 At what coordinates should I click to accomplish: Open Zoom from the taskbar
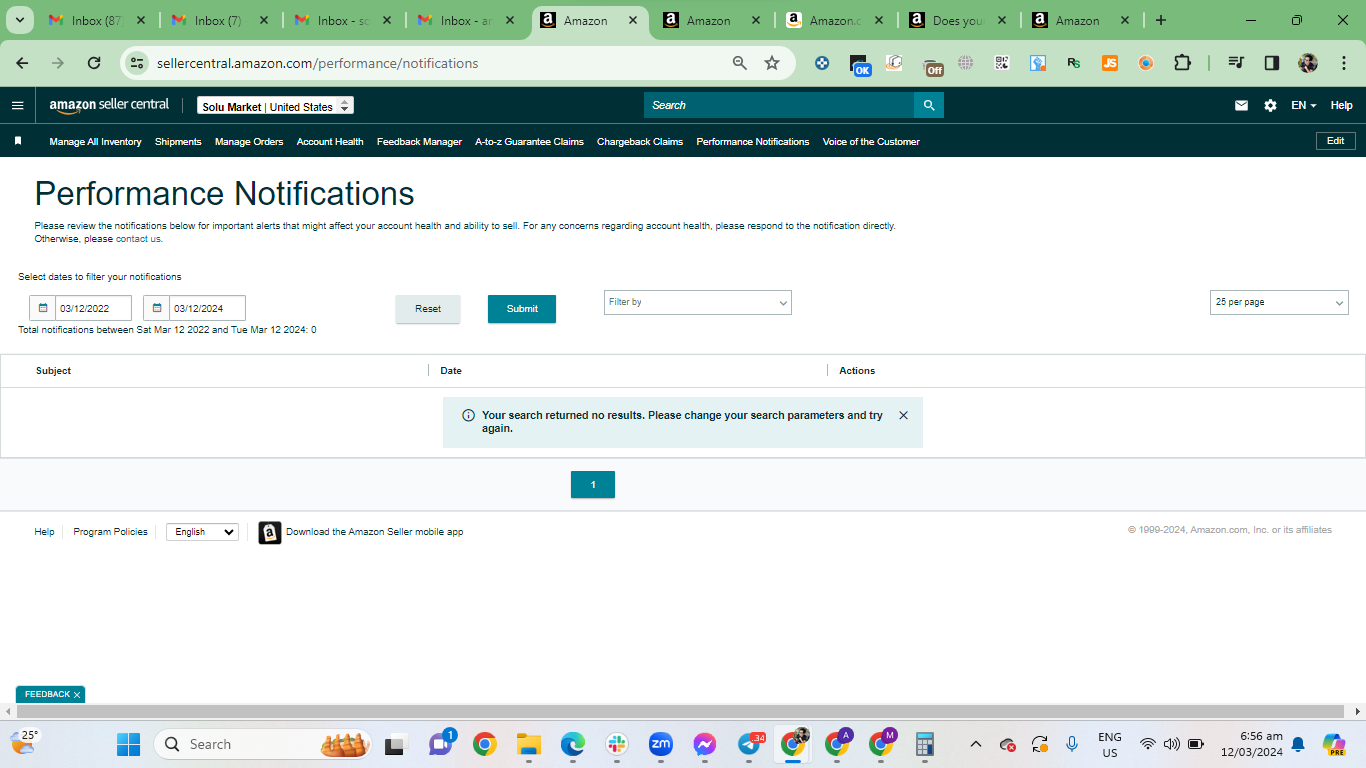click(x=660, y=744)
